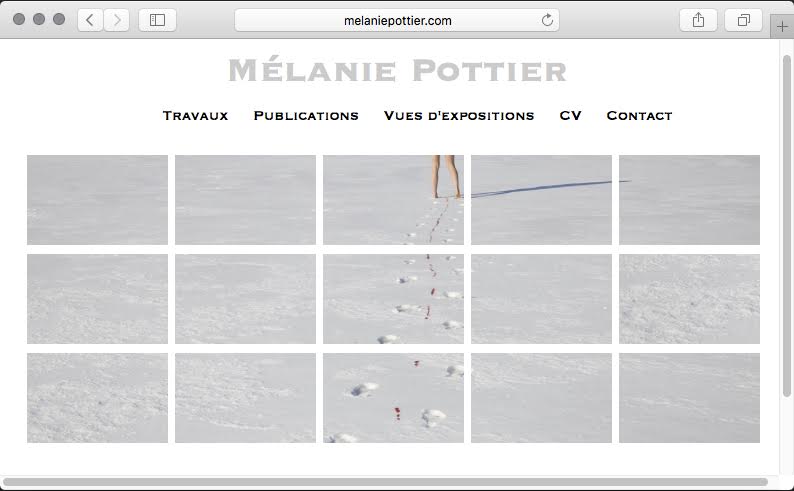
Task: Open the Publications menu item
Action: [x=306, y=116]
